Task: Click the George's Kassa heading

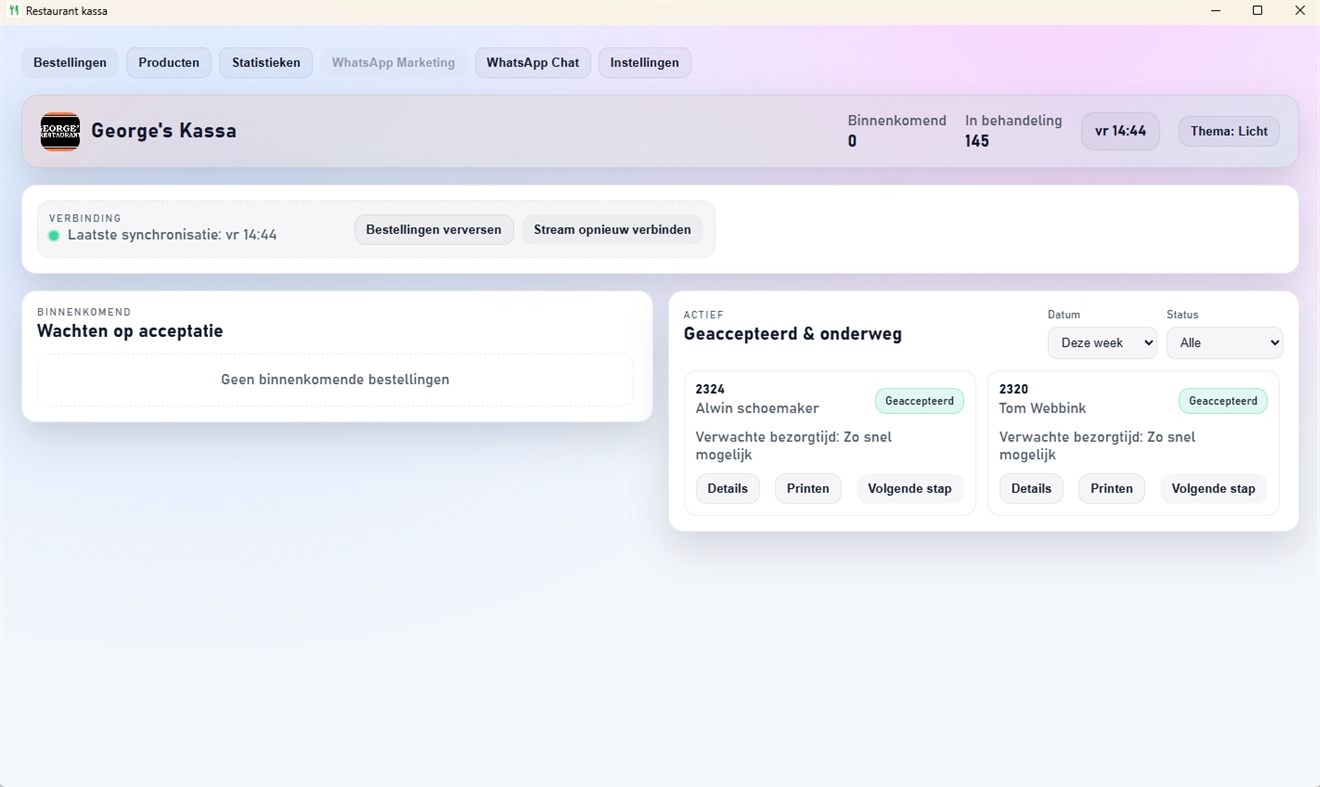Action: click(x=164, y=130)
